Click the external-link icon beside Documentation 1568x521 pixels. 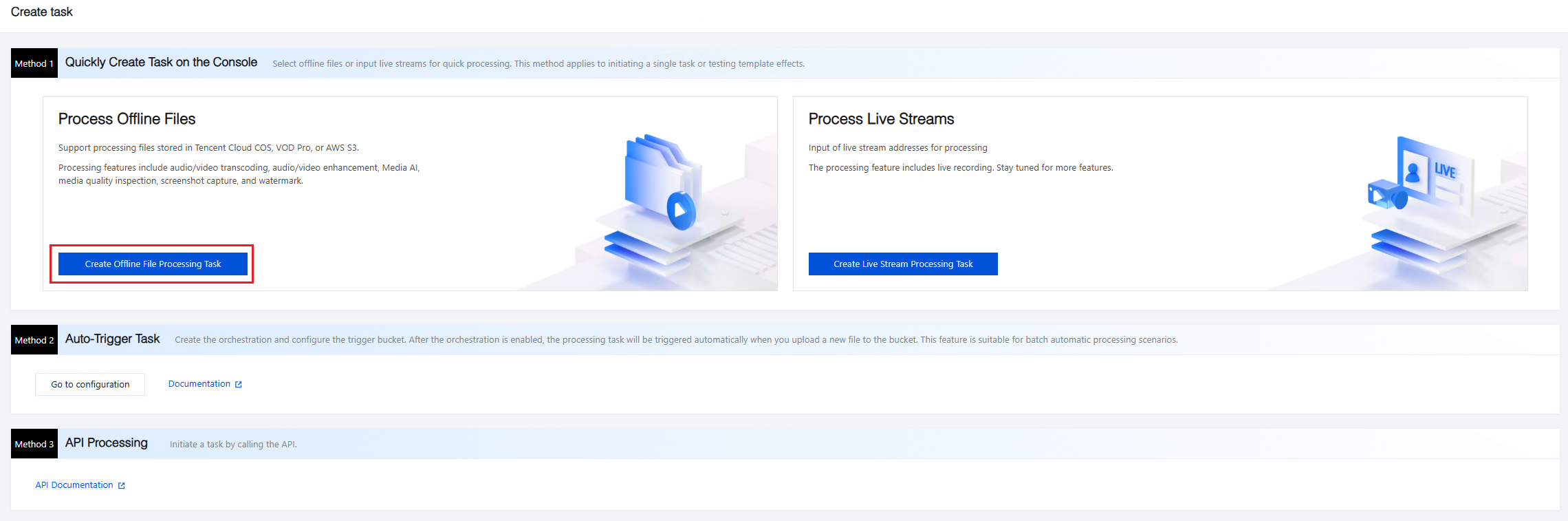[x=239, y=385]
